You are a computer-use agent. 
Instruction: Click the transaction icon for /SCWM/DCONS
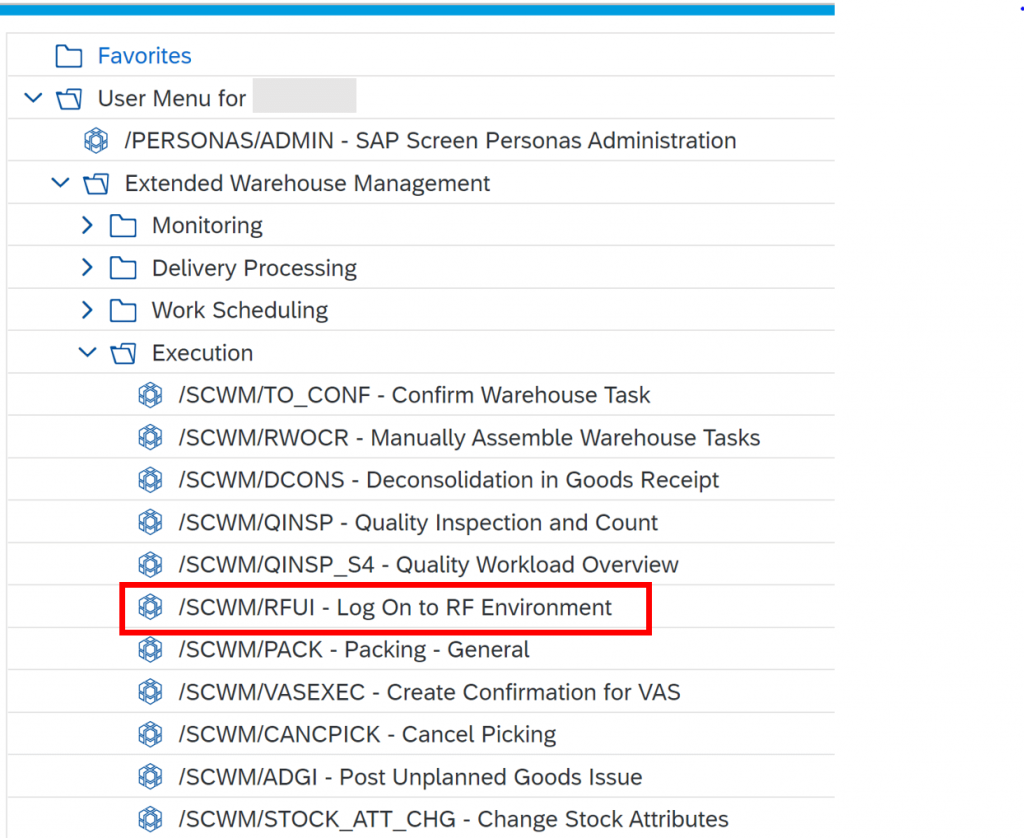point(150,480)
